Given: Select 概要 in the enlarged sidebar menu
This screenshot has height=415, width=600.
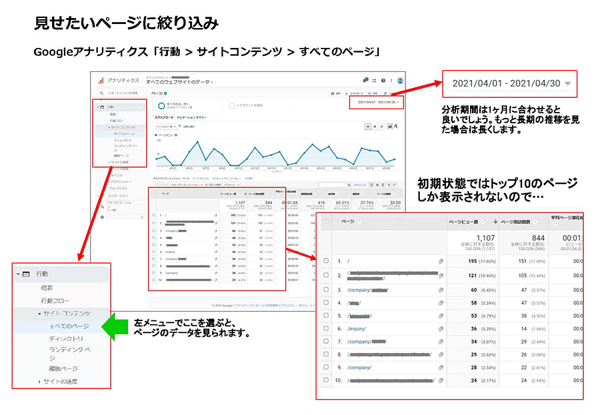Looking at the screenshot, I should 47,288.
